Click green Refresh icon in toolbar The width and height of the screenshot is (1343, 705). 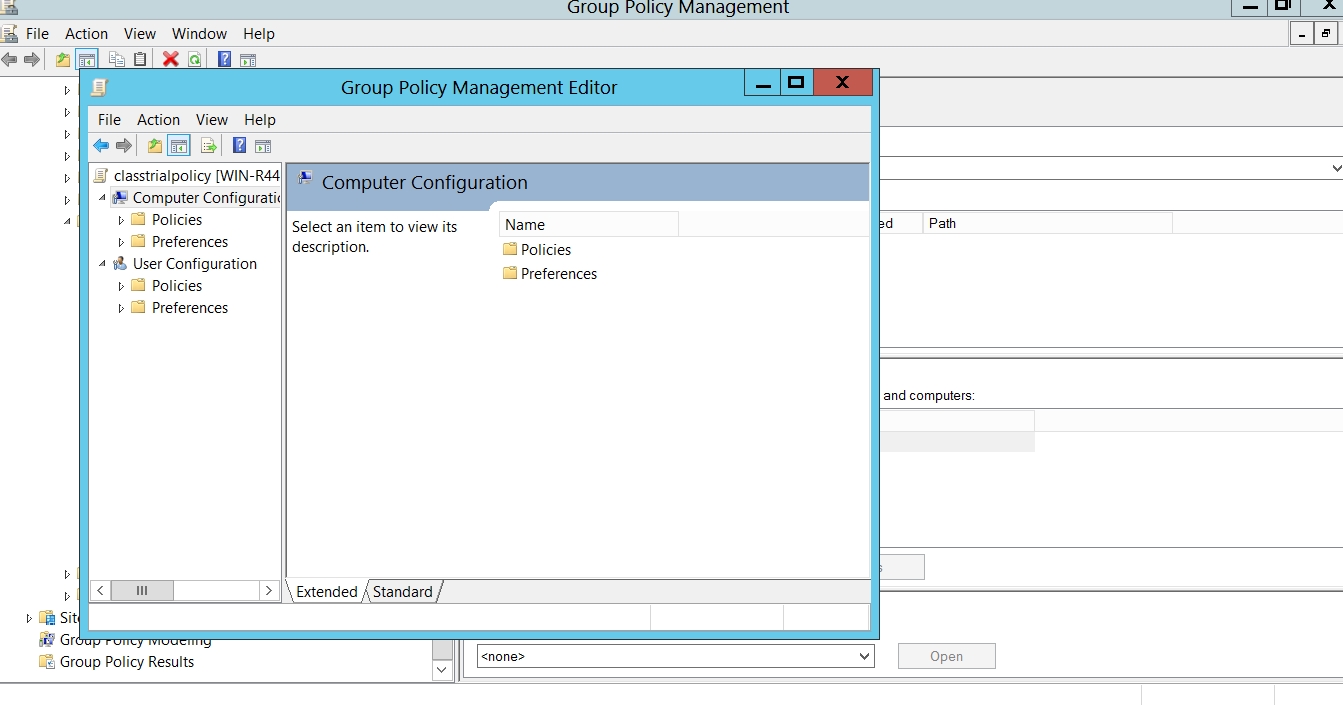194,59
